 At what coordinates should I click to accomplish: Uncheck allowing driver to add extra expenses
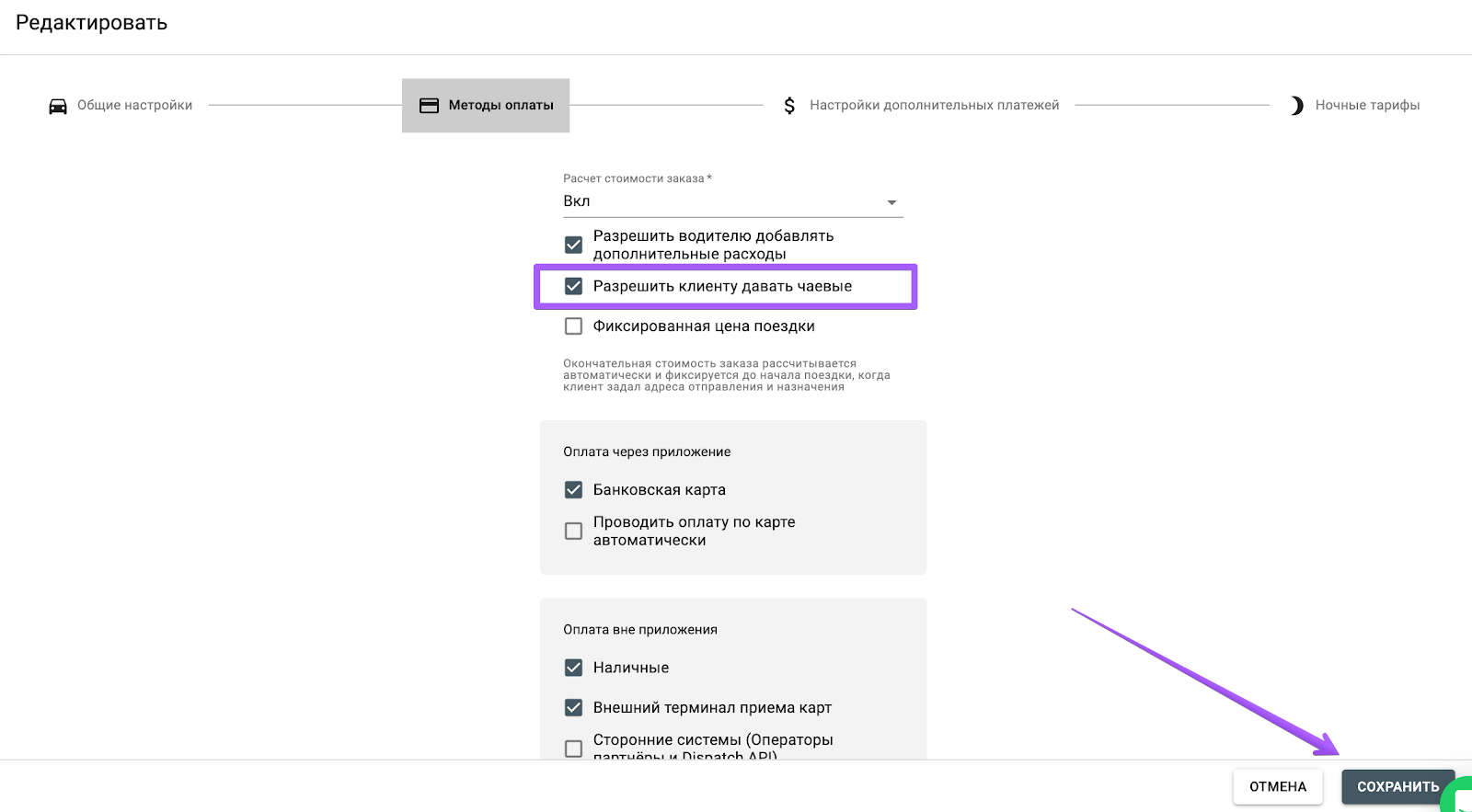(573, 245)
